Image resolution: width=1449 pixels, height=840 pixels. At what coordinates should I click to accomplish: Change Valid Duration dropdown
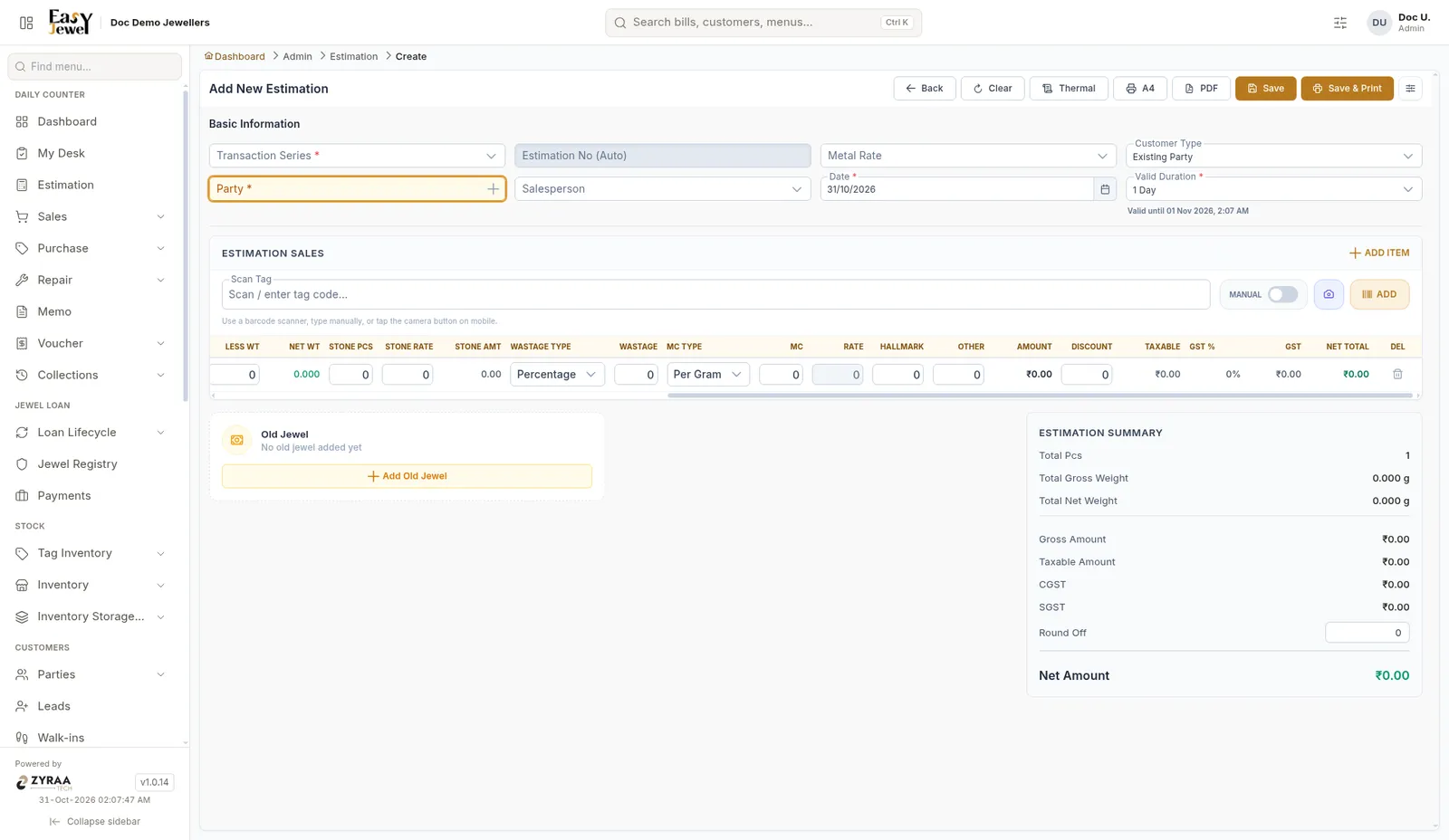pos(1273,189)
